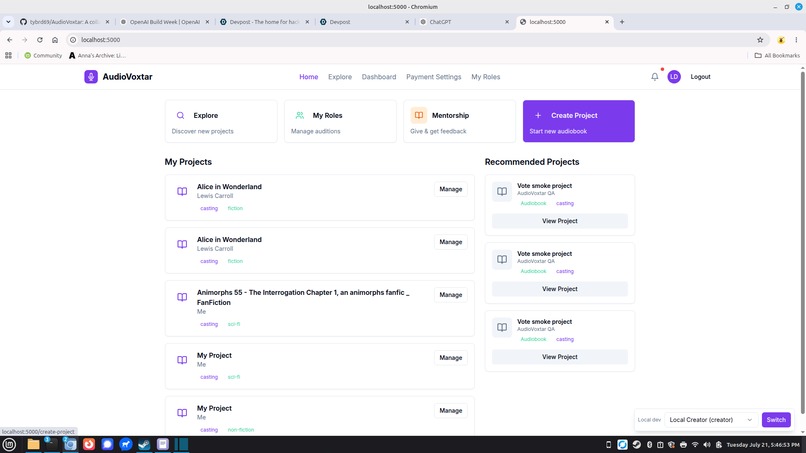Click the 'Give & get feedback' text
This screenshot has width=806, height=453.
(x=438, y=131)
